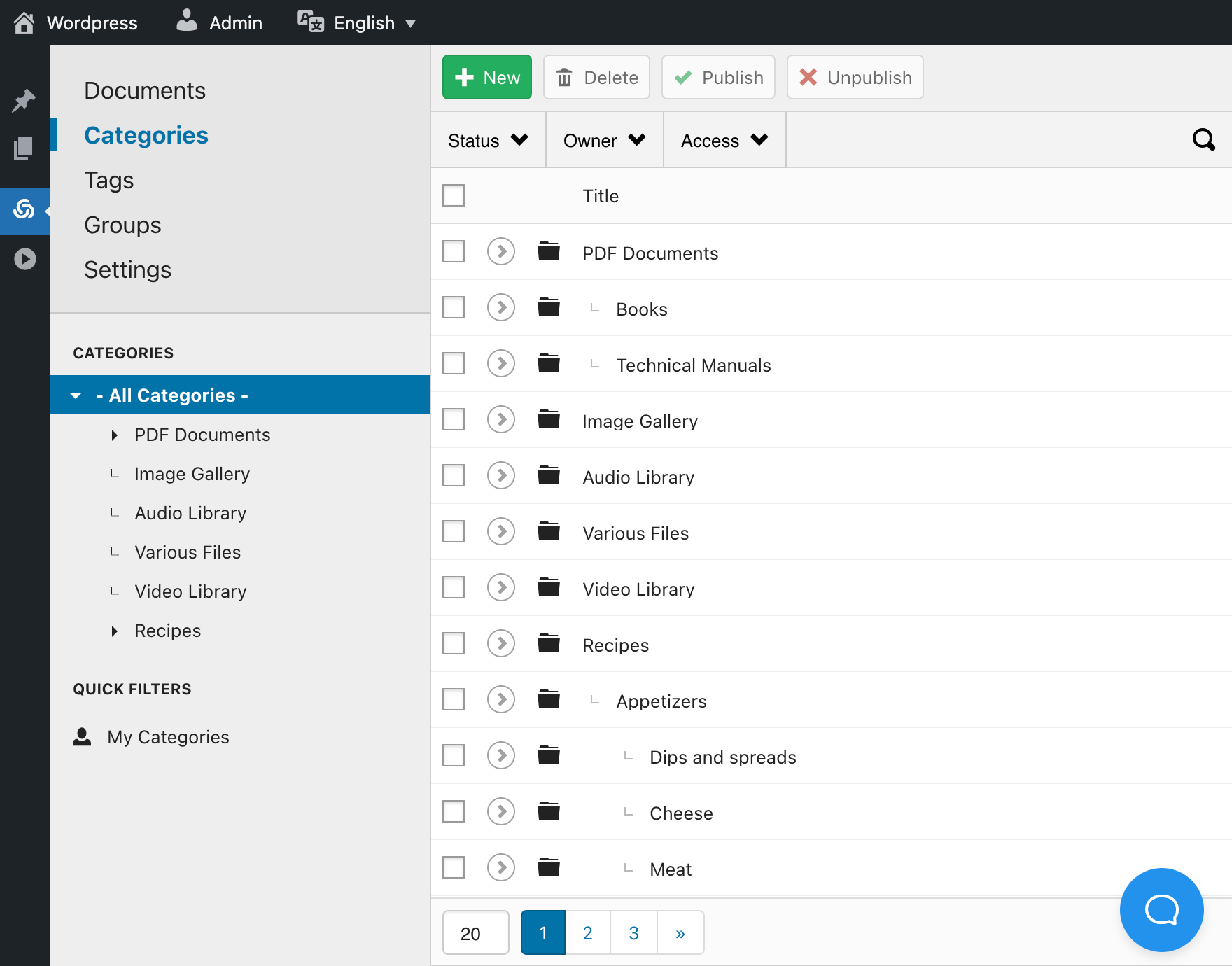Image resolution: width=1232 pixels, height=966 pixels.
Task: Click the play circle icon in sidebar
Action: [x=24, y=259]
